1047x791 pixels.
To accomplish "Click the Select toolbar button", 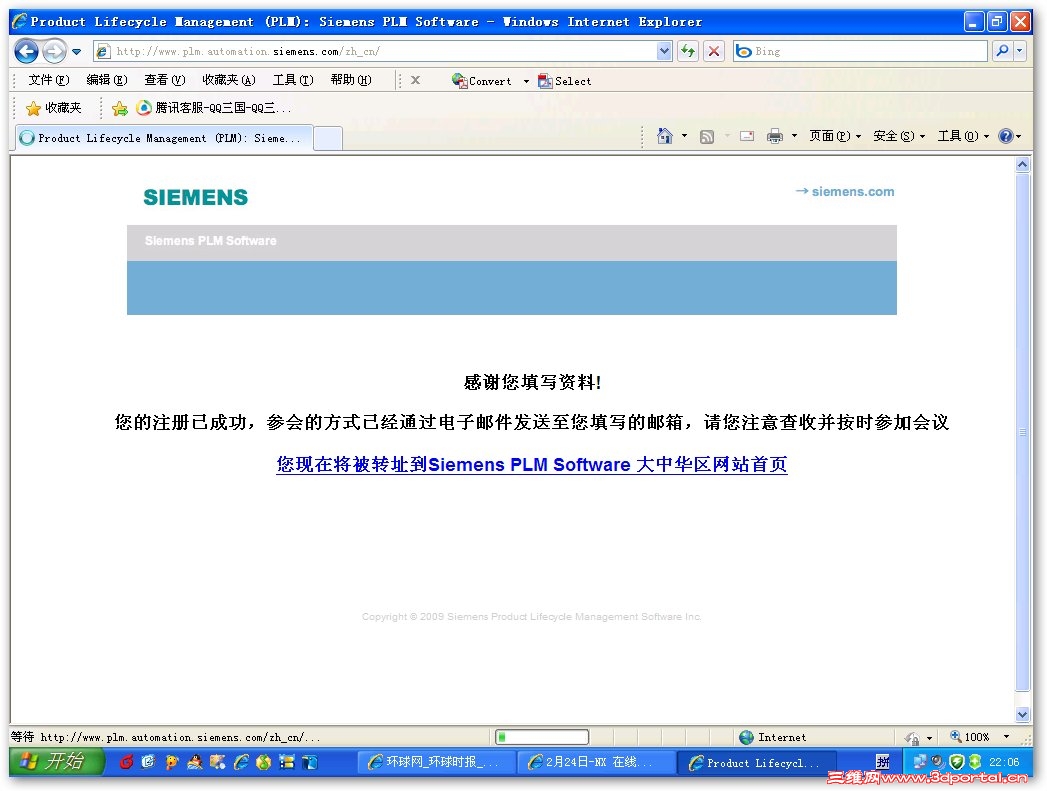I will coord(565,81).
